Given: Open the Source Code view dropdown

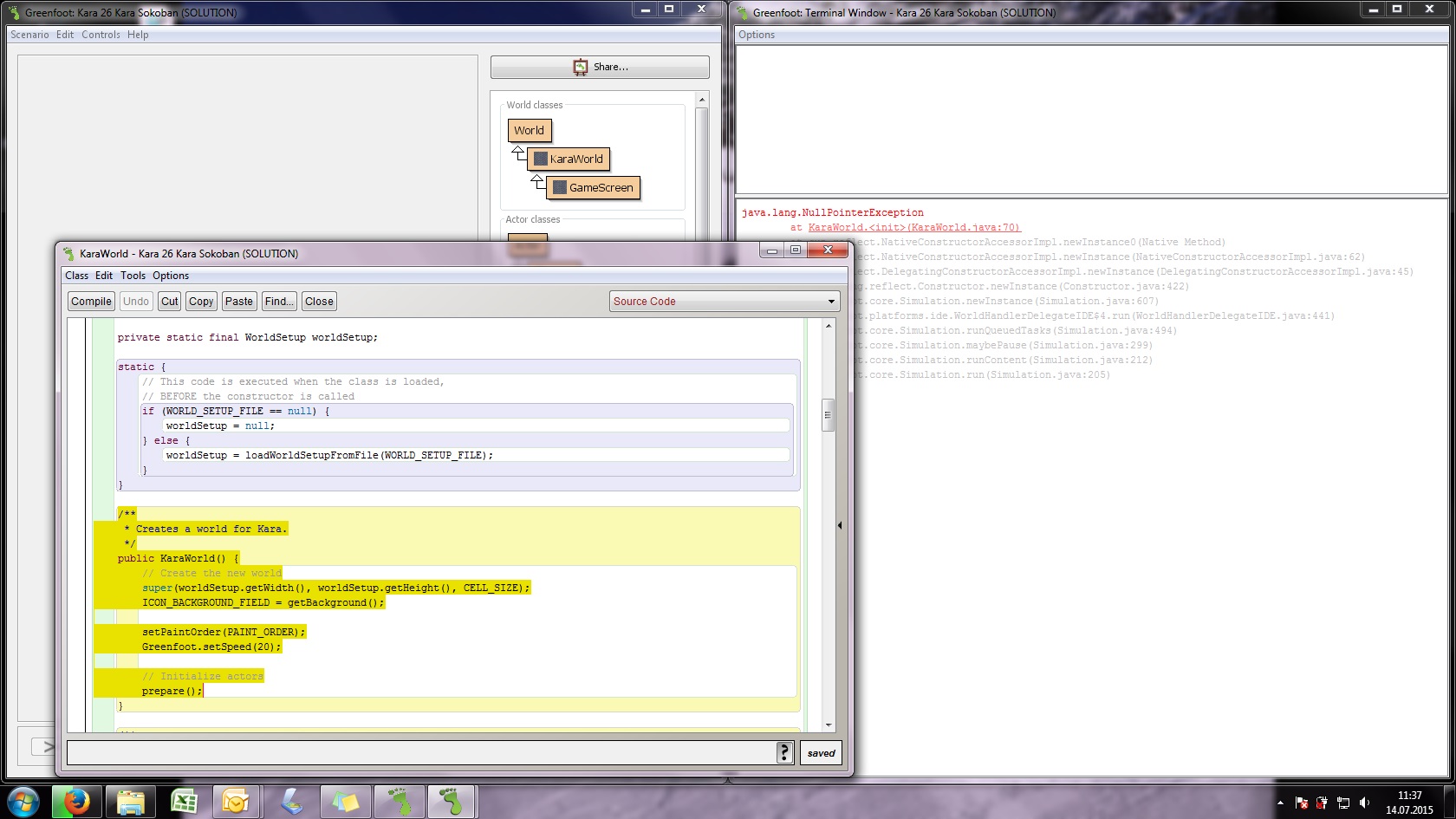Looking at the screenshot, I should click(725, 302).
